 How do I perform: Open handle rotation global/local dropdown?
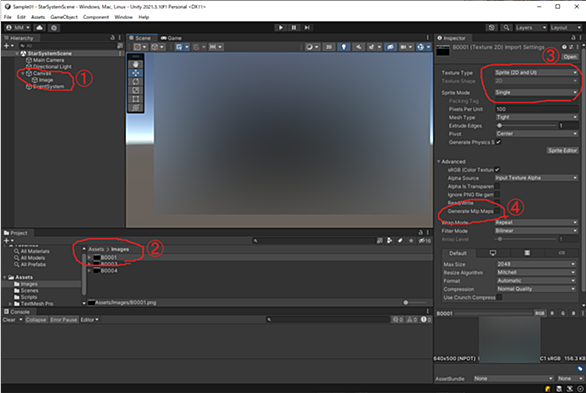(157, 47)
